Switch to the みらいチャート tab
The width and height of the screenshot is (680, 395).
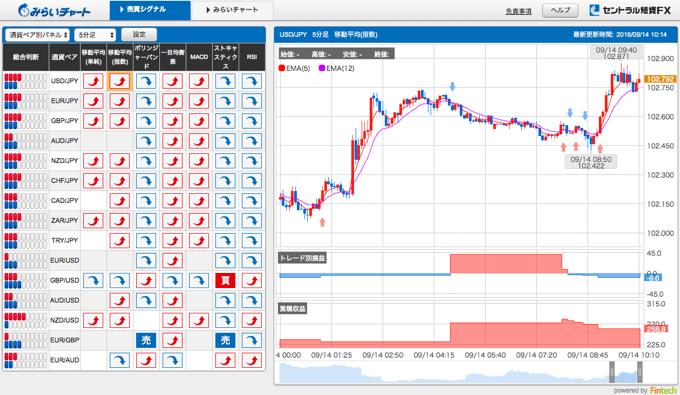pos(232,10)
